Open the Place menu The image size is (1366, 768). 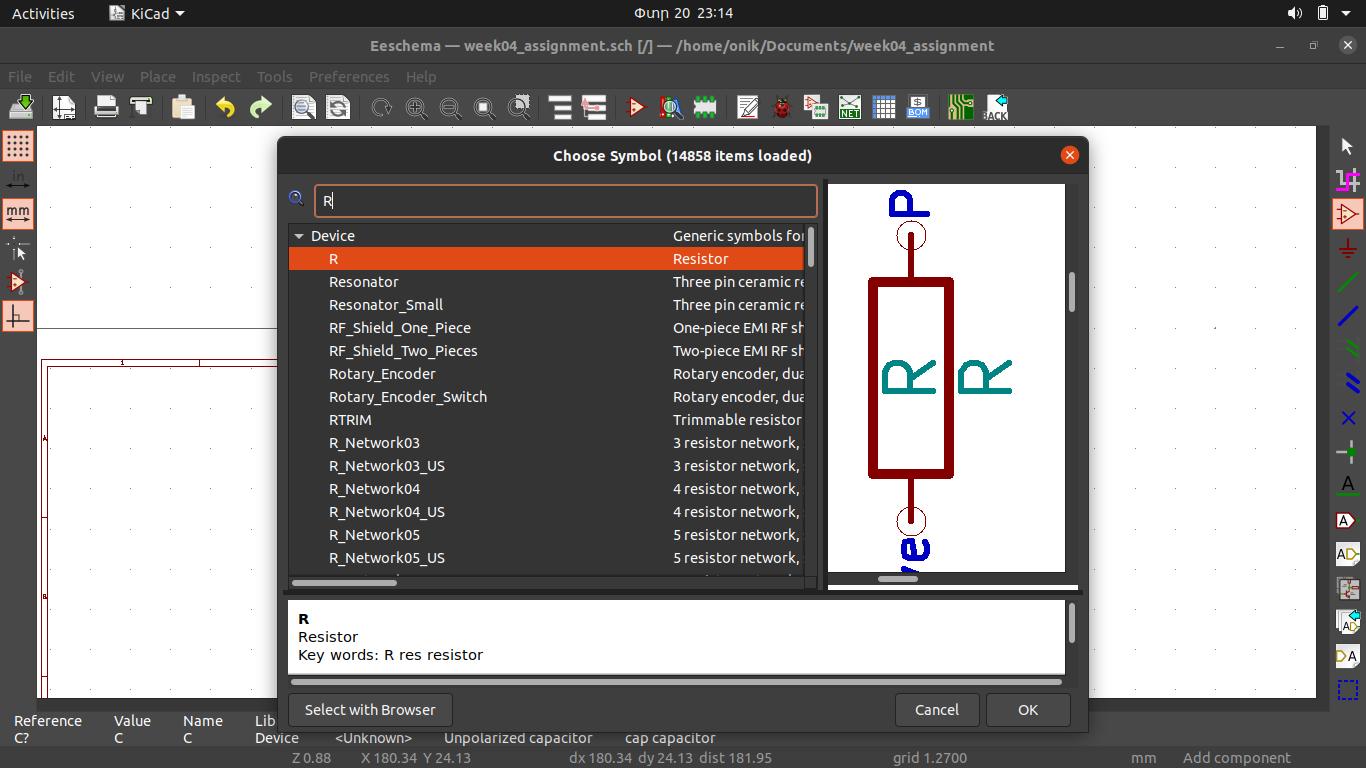point(158,76)
